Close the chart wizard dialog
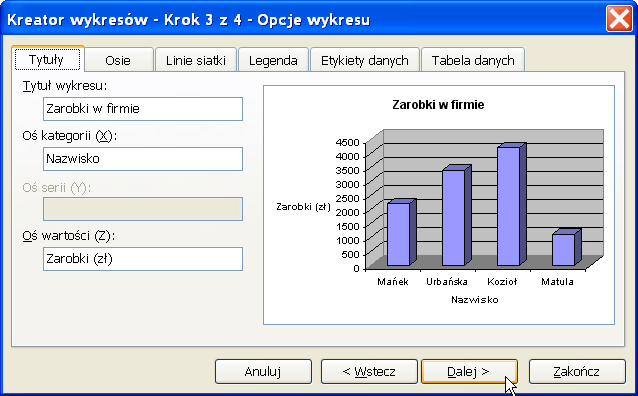This screenshot has height=396, width=638. 619,19
